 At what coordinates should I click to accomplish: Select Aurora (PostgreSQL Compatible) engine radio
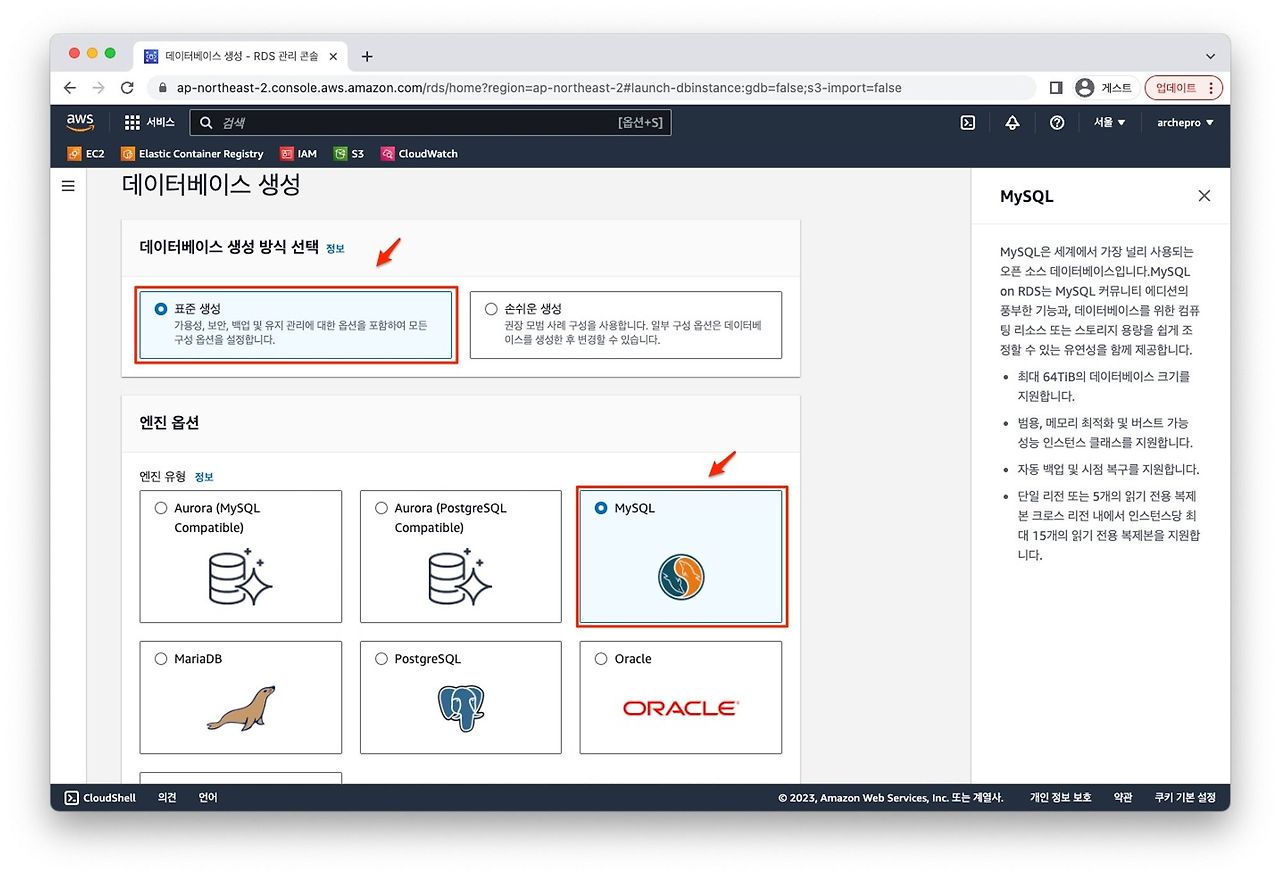click(381, 508)
